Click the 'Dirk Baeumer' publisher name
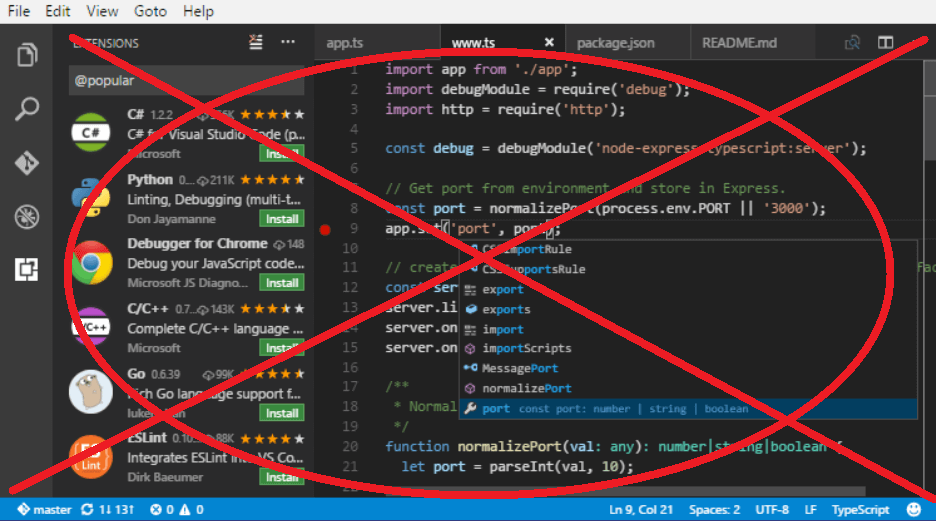936x521 pixels. (165, 477)
